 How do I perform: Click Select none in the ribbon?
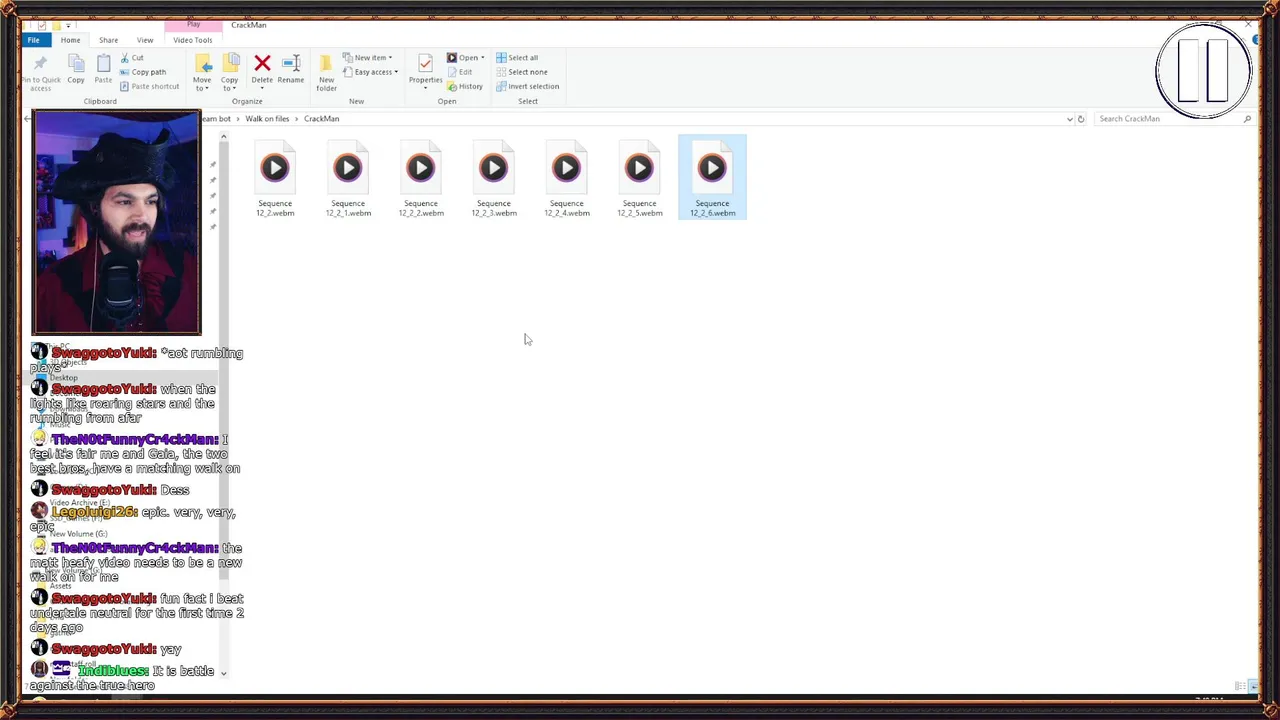[522, 72]
